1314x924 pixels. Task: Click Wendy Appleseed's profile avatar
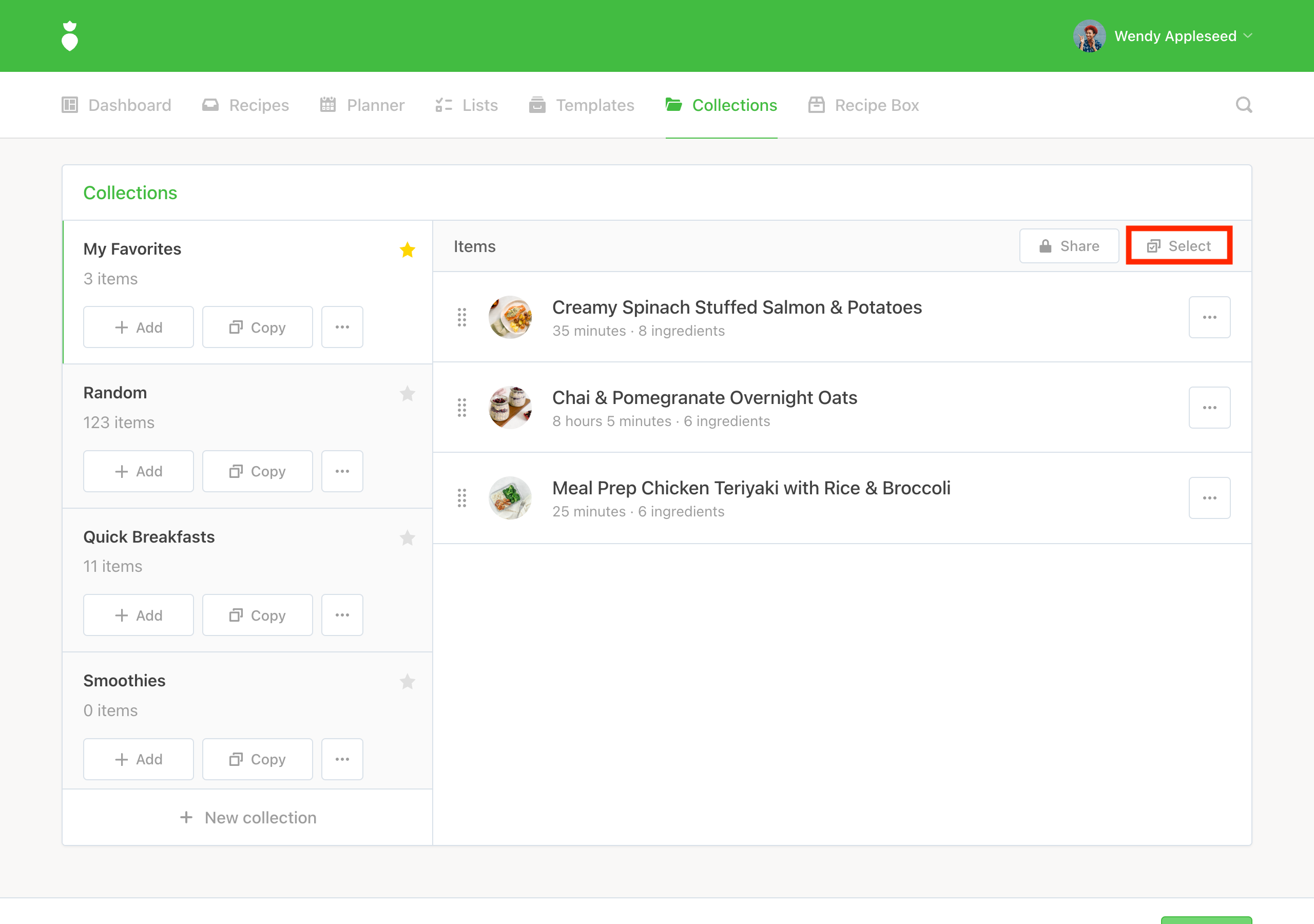click(1089, 36)
